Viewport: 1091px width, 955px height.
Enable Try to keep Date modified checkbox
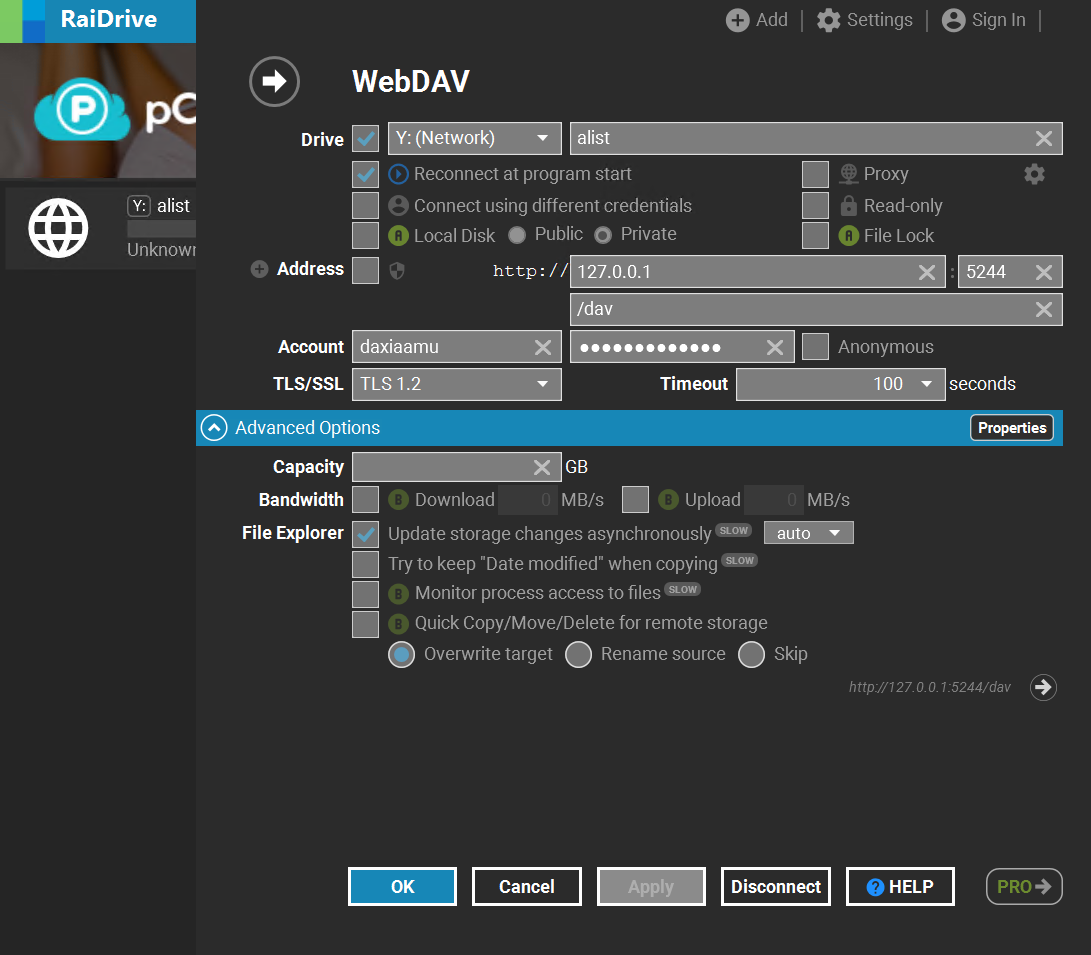(365, 564)
